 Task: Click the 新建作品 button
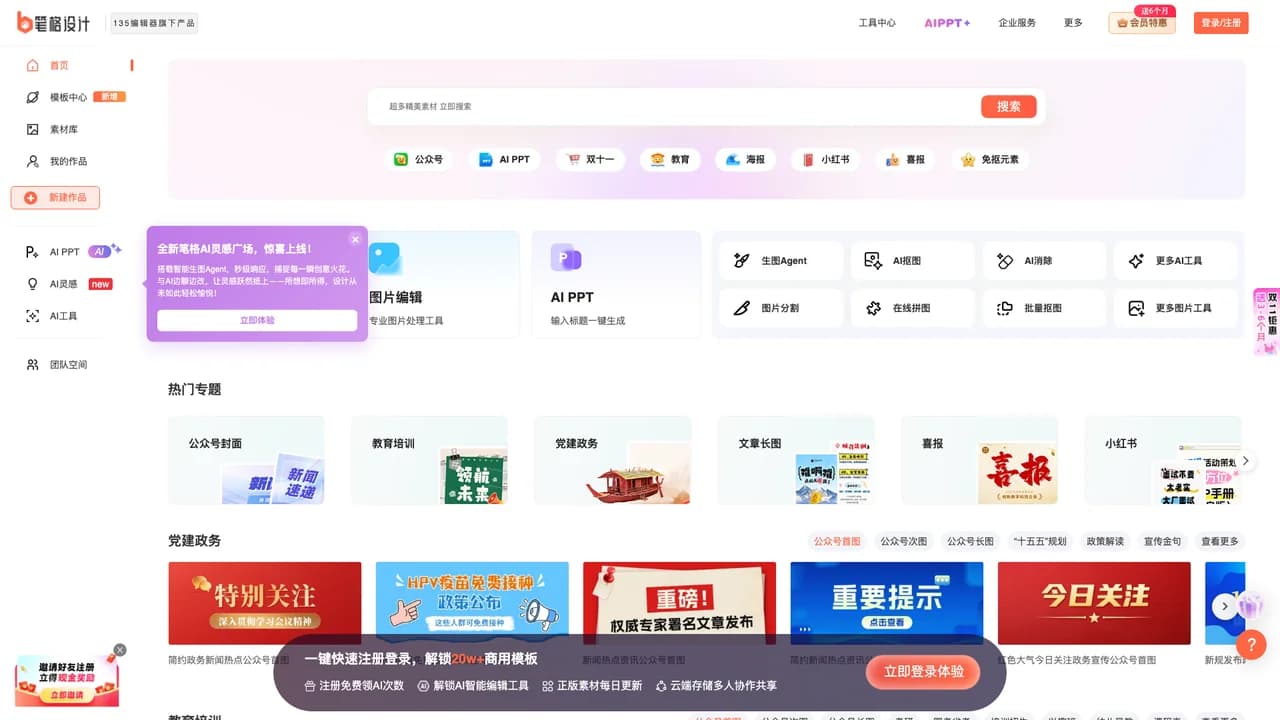(55, 198)
